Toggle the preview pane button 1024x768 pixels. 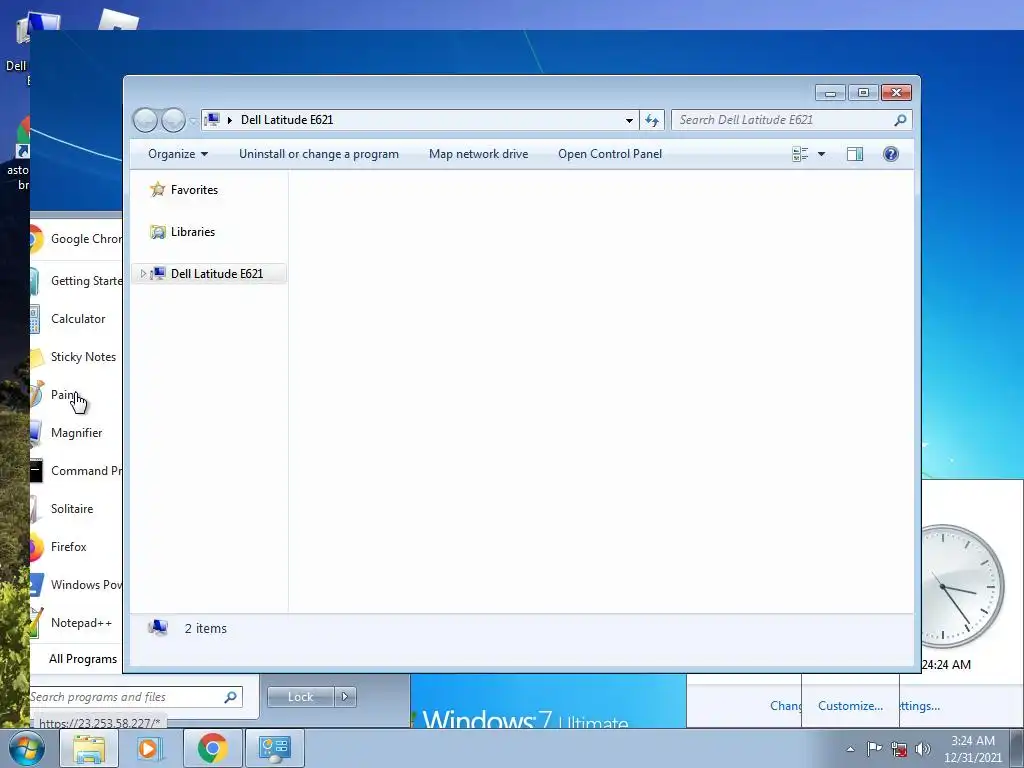tap(855, 154)
